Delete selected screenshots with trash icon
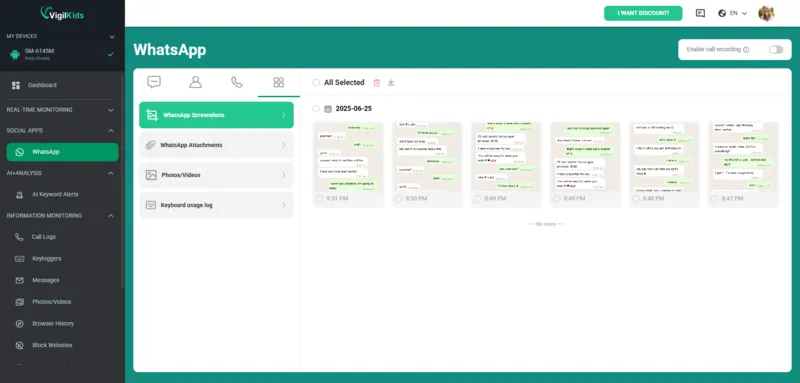Image resolution: width=800 pixels, height=383 pixels. [377, 83]
